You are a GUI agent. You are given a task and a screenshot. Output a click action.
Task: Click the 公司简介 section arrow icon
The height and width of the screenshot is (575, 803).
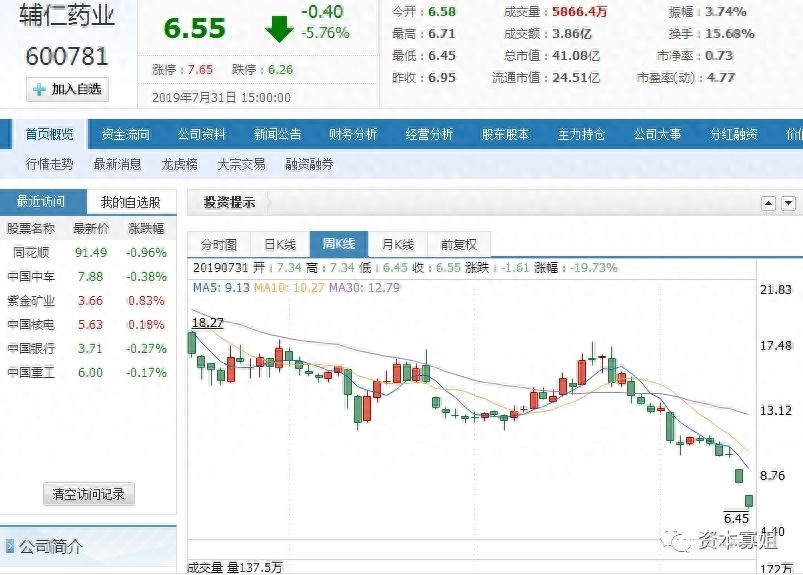click(x=10, y=546)
